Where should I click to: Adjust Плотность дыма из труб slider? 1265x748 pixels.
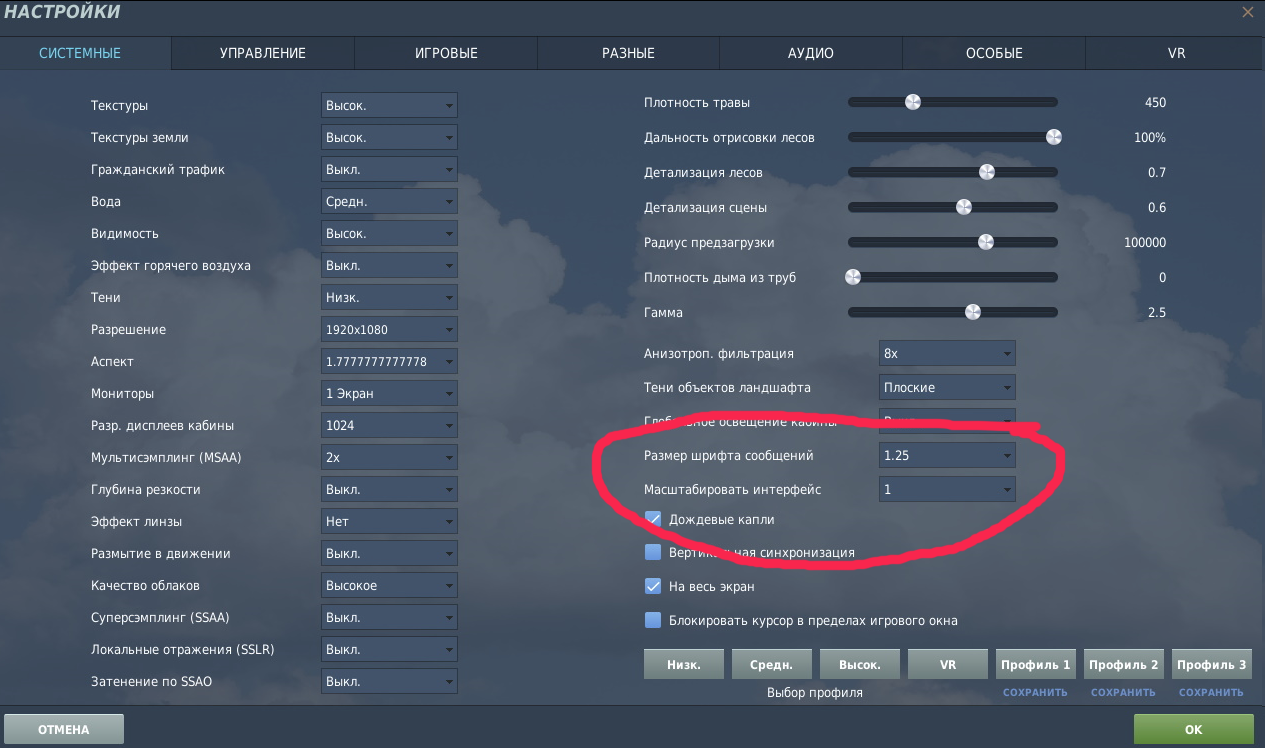pos(952,277)
